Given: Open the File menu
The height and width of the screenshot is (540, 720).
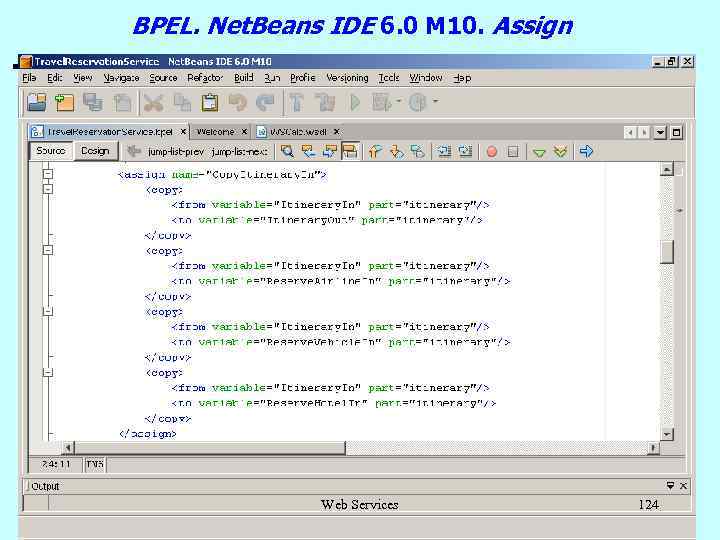Looking at the screenshot, I should 29,78.
